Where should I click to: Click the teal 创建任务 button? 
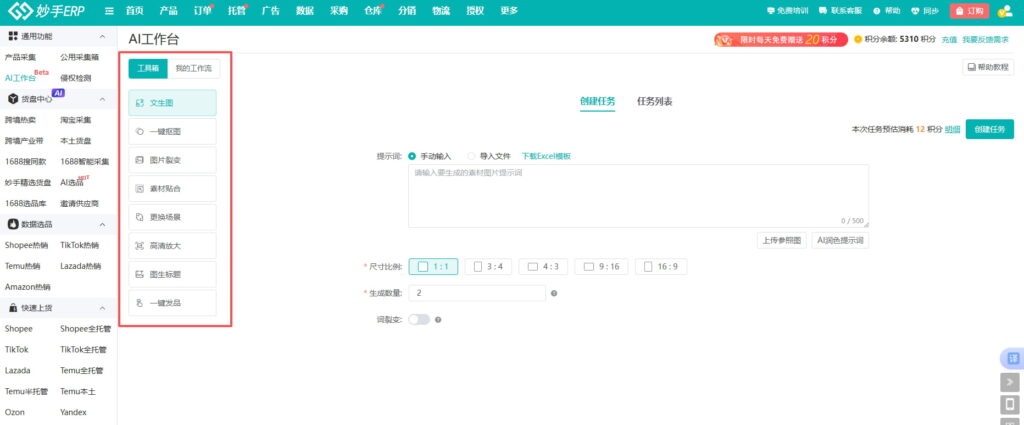(x=990, y=129)
